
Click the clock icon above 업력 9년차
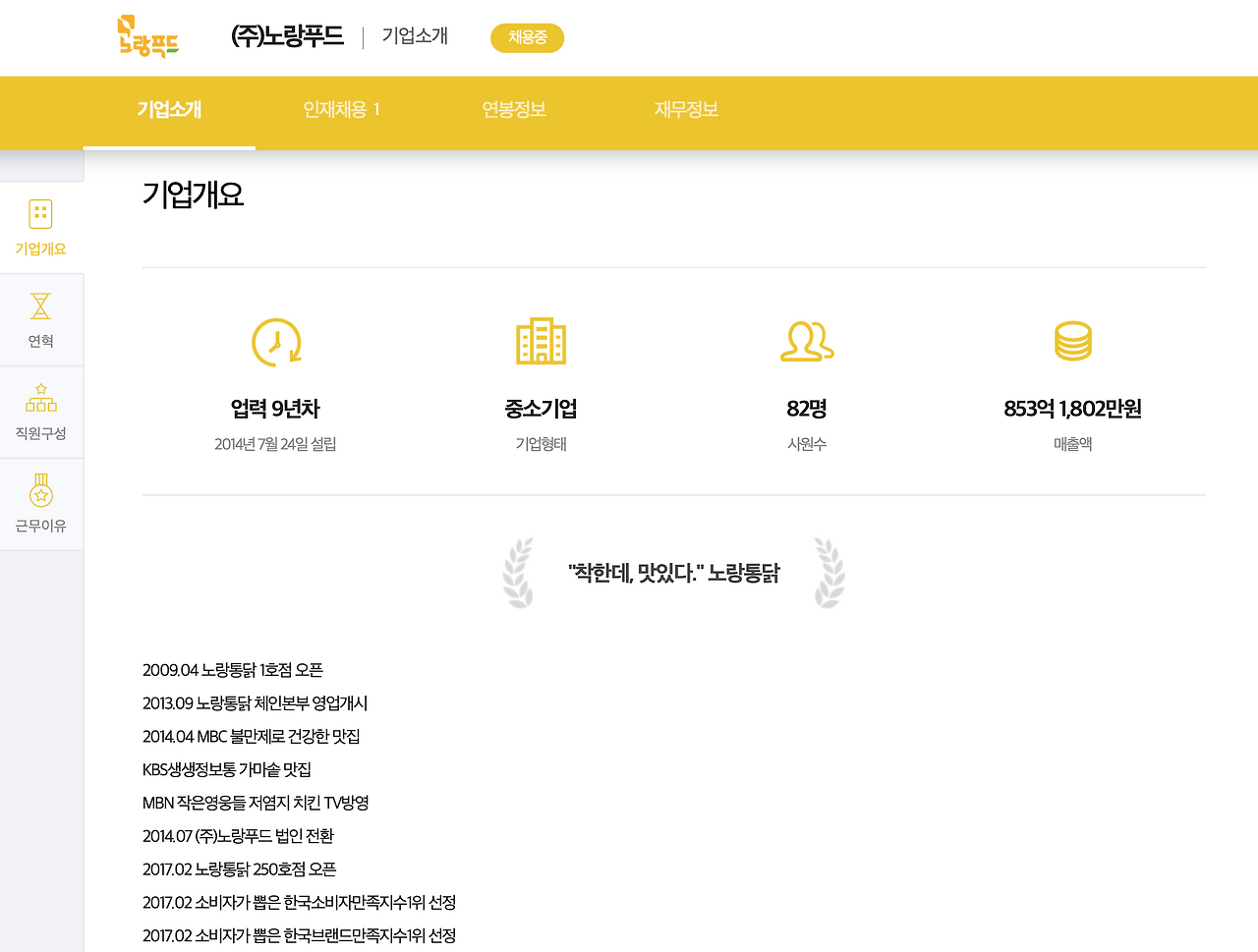pyautogui.click(x=276, y=342)
